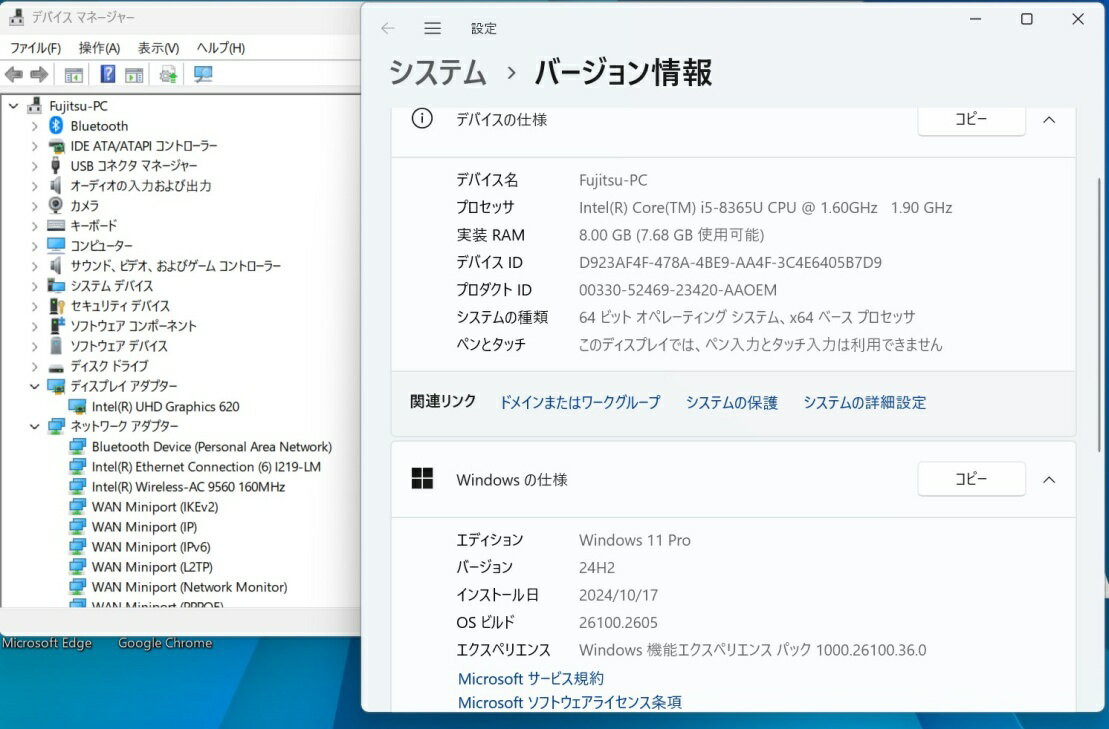1109x729 pixels.
Task: Open システムの詳細設定 link
Action: click(864, 403)
